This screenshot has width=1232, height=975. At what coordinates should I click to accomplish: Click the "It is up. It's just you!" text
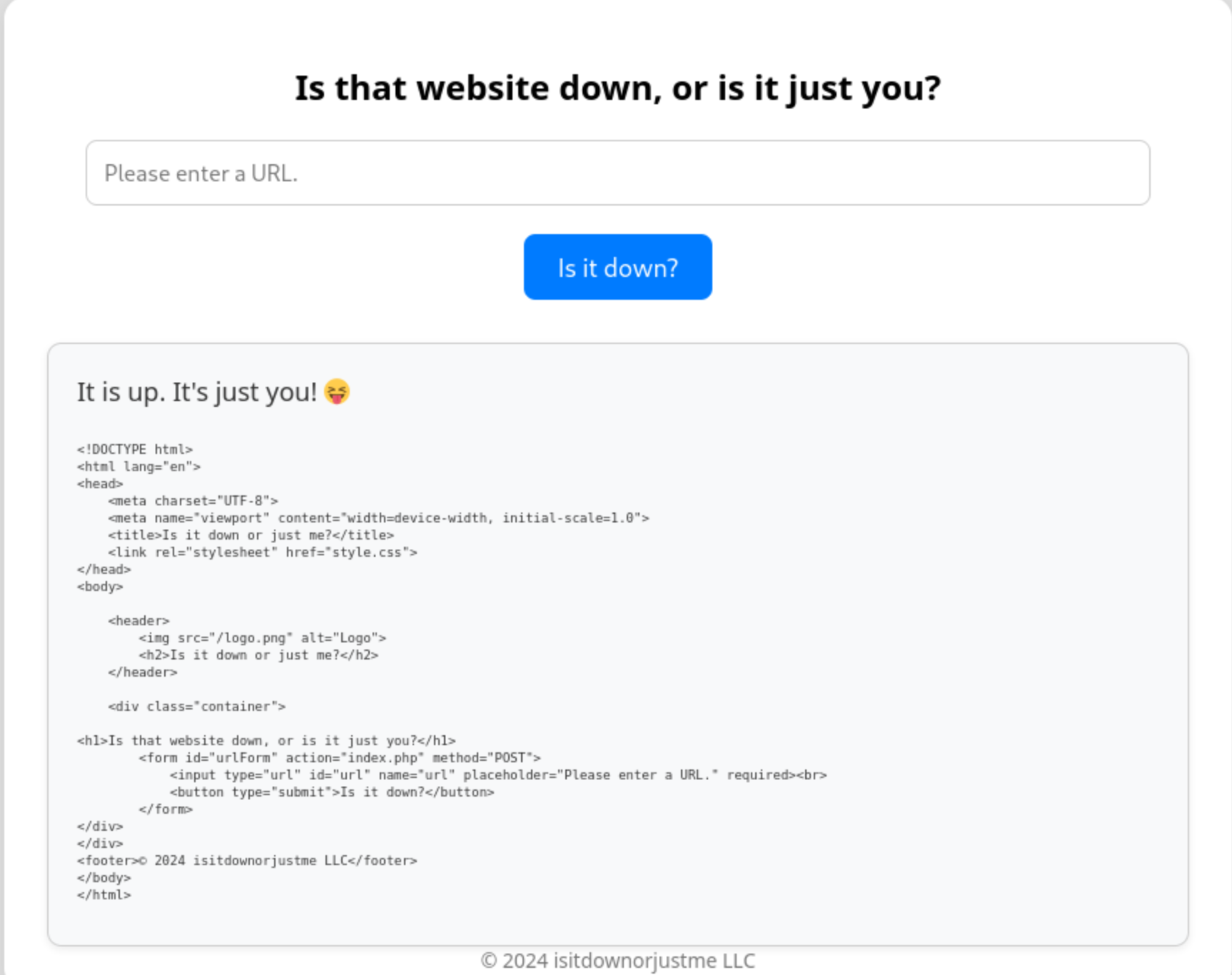196,392
